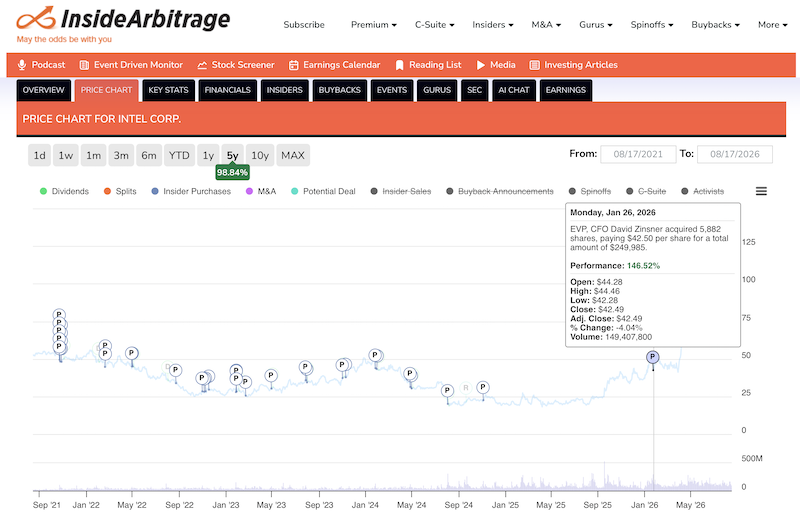Click the P marker near May '22
The width and height of the screenshot is (800, 517).
pyautogui.click(x=132, y=353)
